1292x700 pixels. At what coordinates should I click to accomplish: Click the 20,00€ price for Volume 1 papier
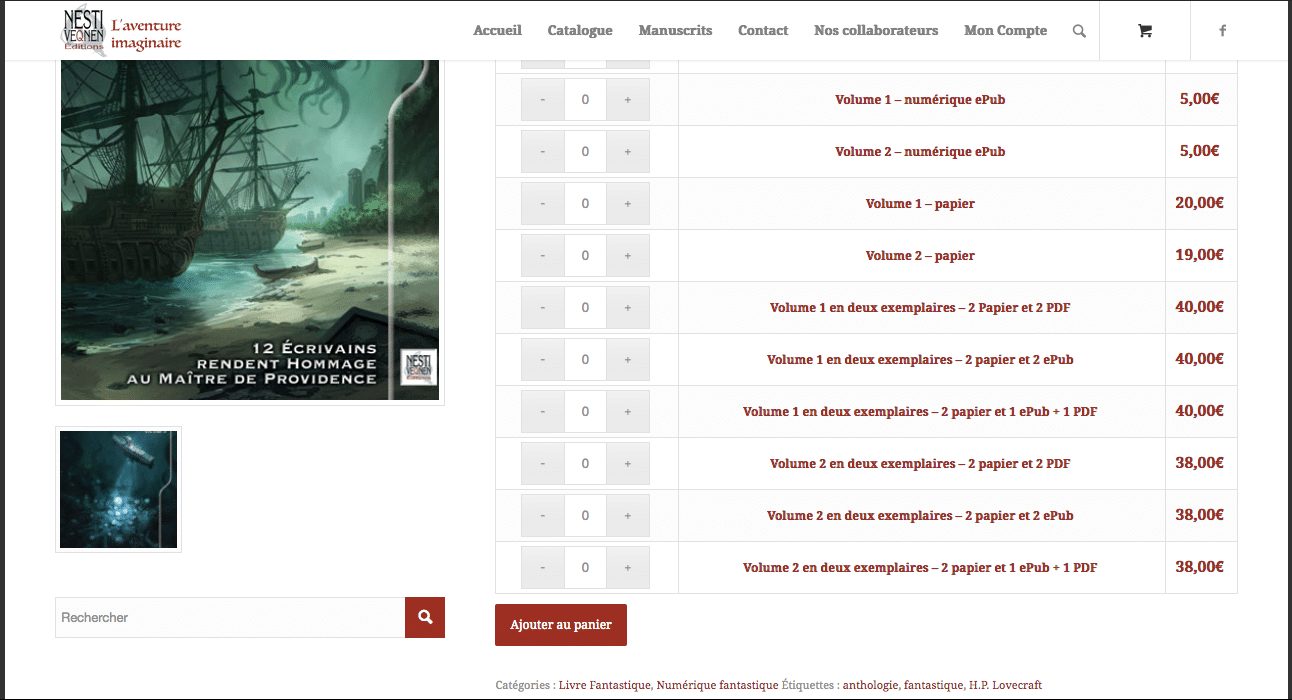[1200, 203]
